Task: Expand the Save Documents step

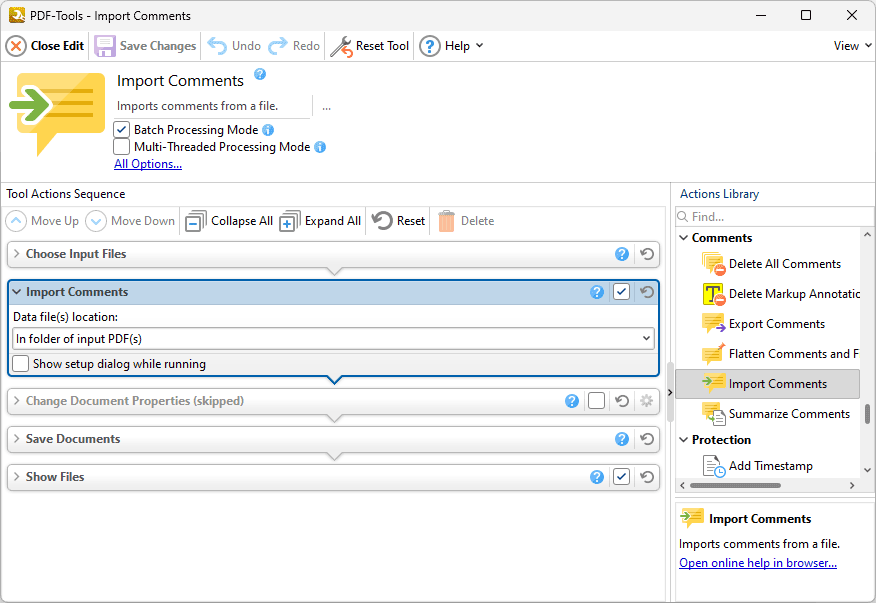Action: (17, 439)
